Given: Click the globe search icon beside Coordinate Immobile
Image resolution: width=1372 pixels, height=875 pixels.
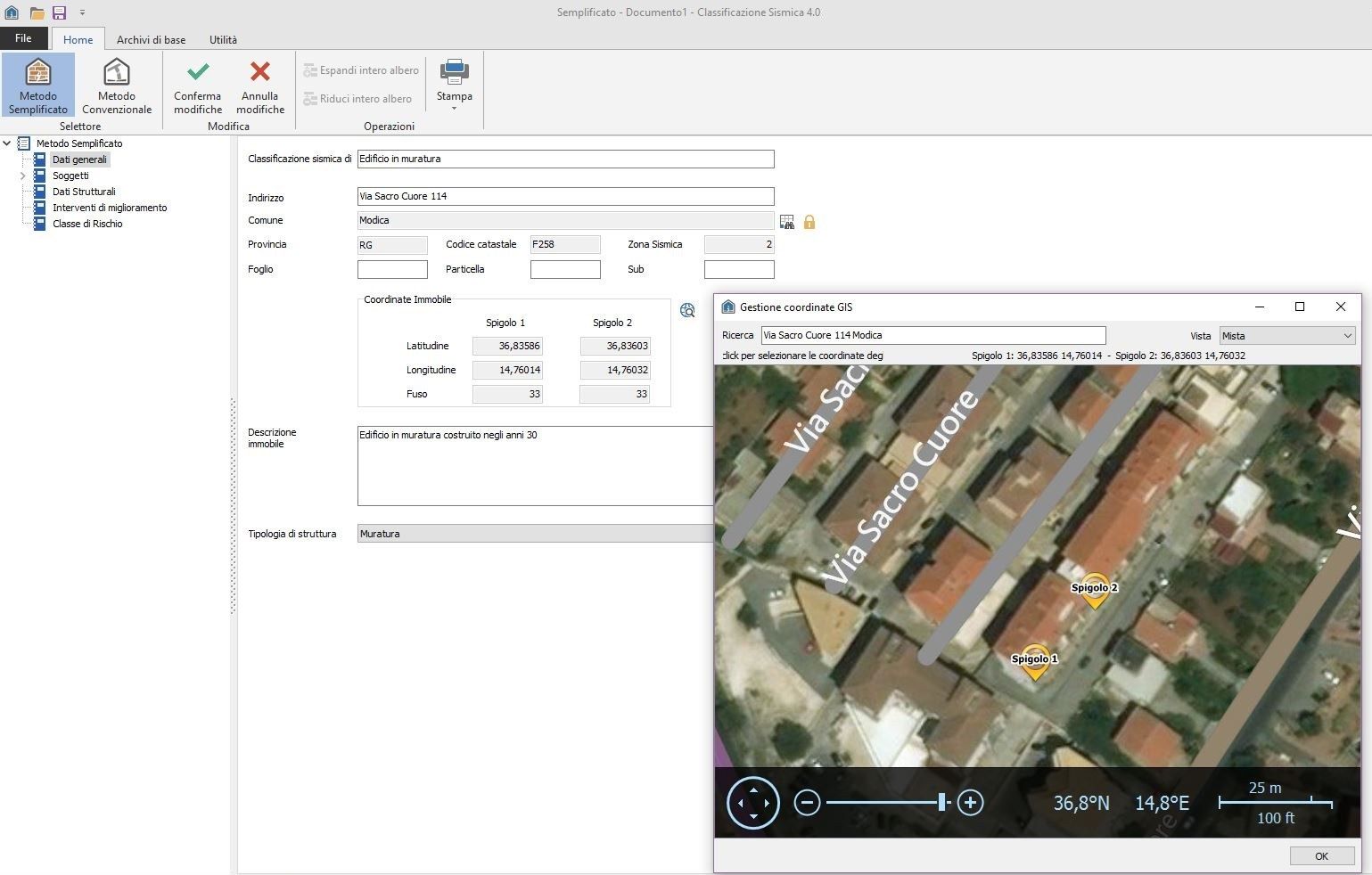Looking at the screenshot, I should pyautogui.click(x=686, y=310).
